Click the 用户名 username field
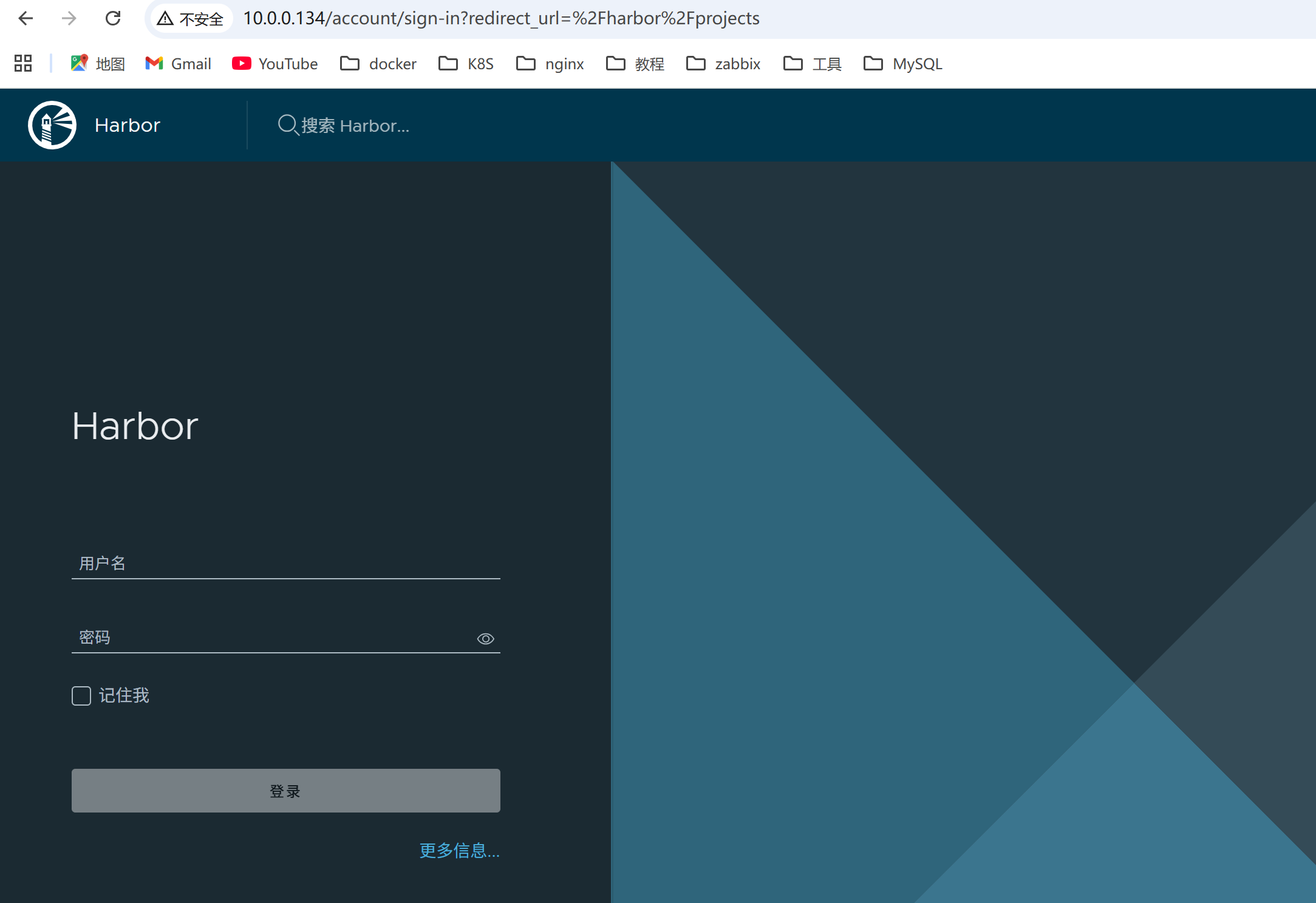 [x=286, y=563]
